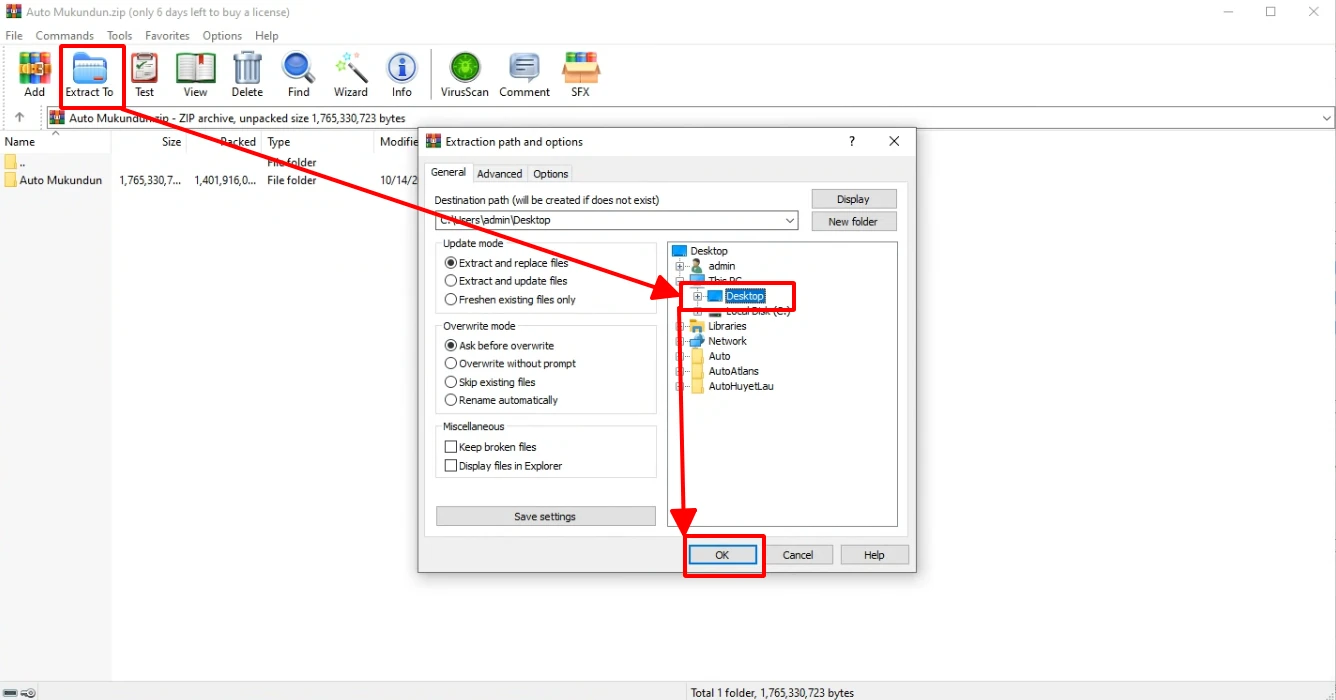The width and height of the screenshot is (1336, 700).
Task: Open the Comment toolbar icon
Action: click(x=525, y=75)
